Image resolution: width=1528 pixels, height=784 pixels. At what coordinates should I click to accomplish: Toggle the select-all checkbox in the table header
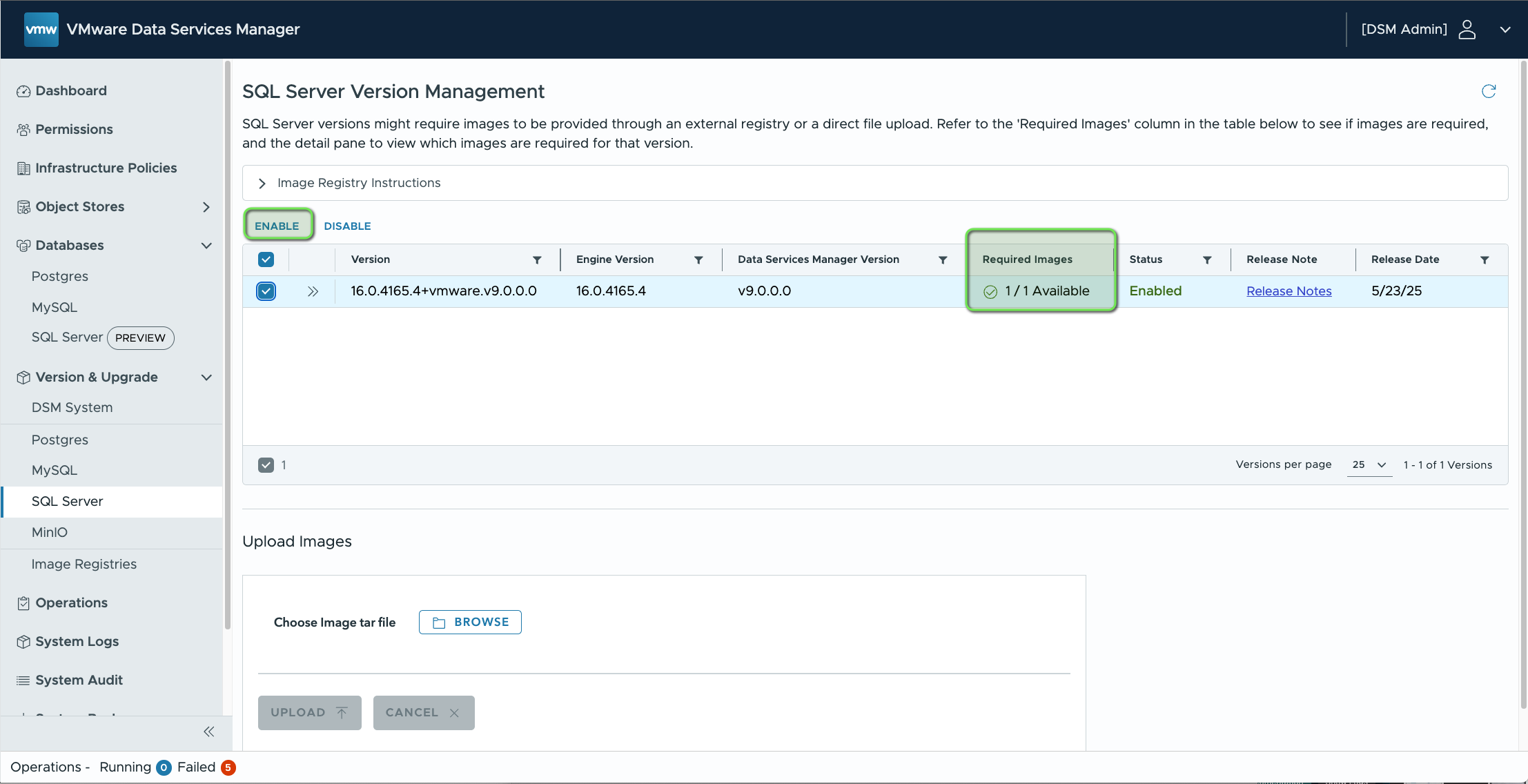coord(266,259)
